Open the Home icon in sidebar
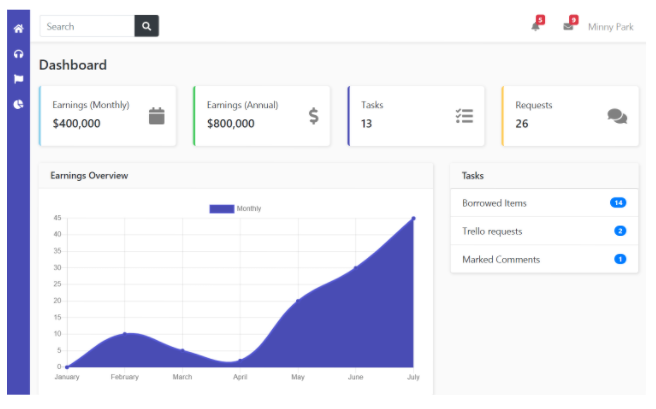Screen dimensions: 656x409 [x=18, y=28]
